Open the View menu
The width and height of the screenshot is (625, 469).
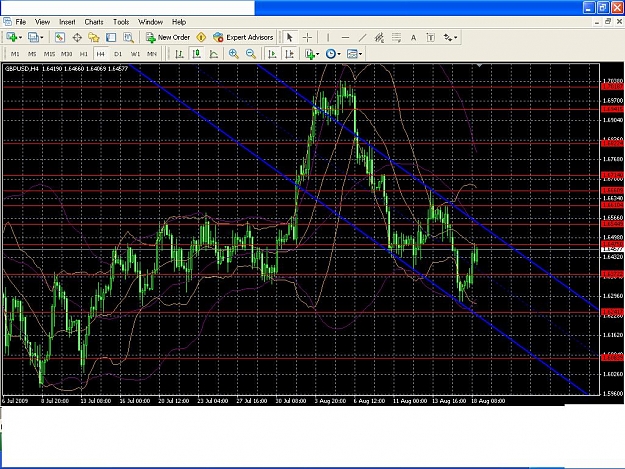tap(42, 22)
